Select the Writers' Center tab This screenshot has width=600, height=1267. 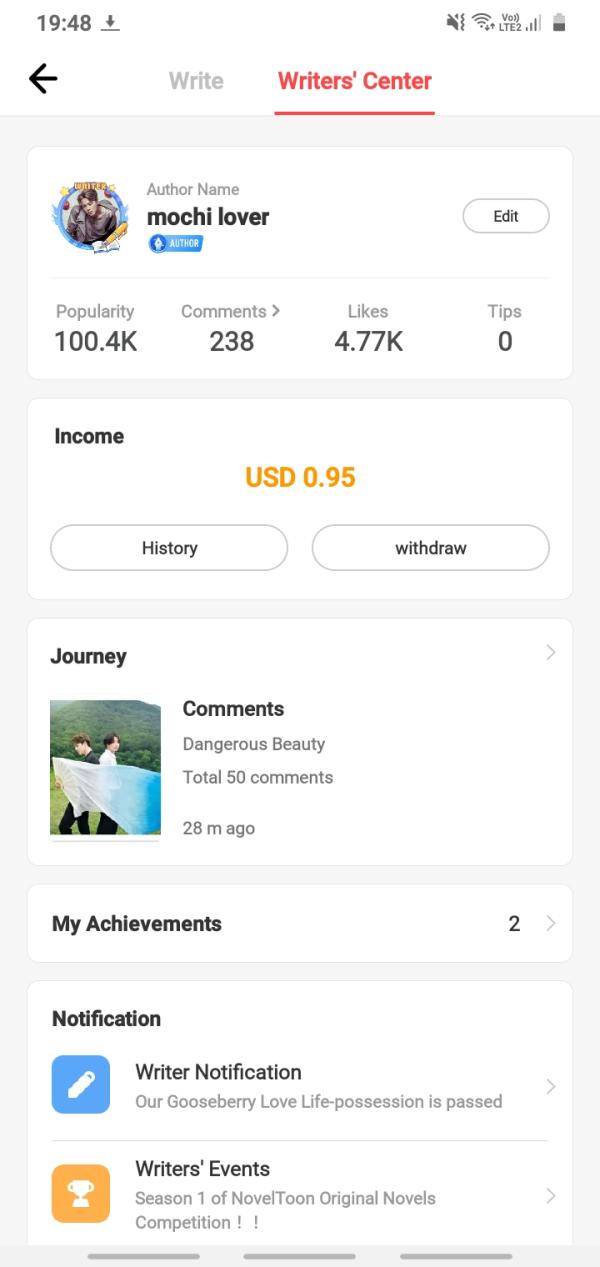pyautogui.click(x=355, y=81)
